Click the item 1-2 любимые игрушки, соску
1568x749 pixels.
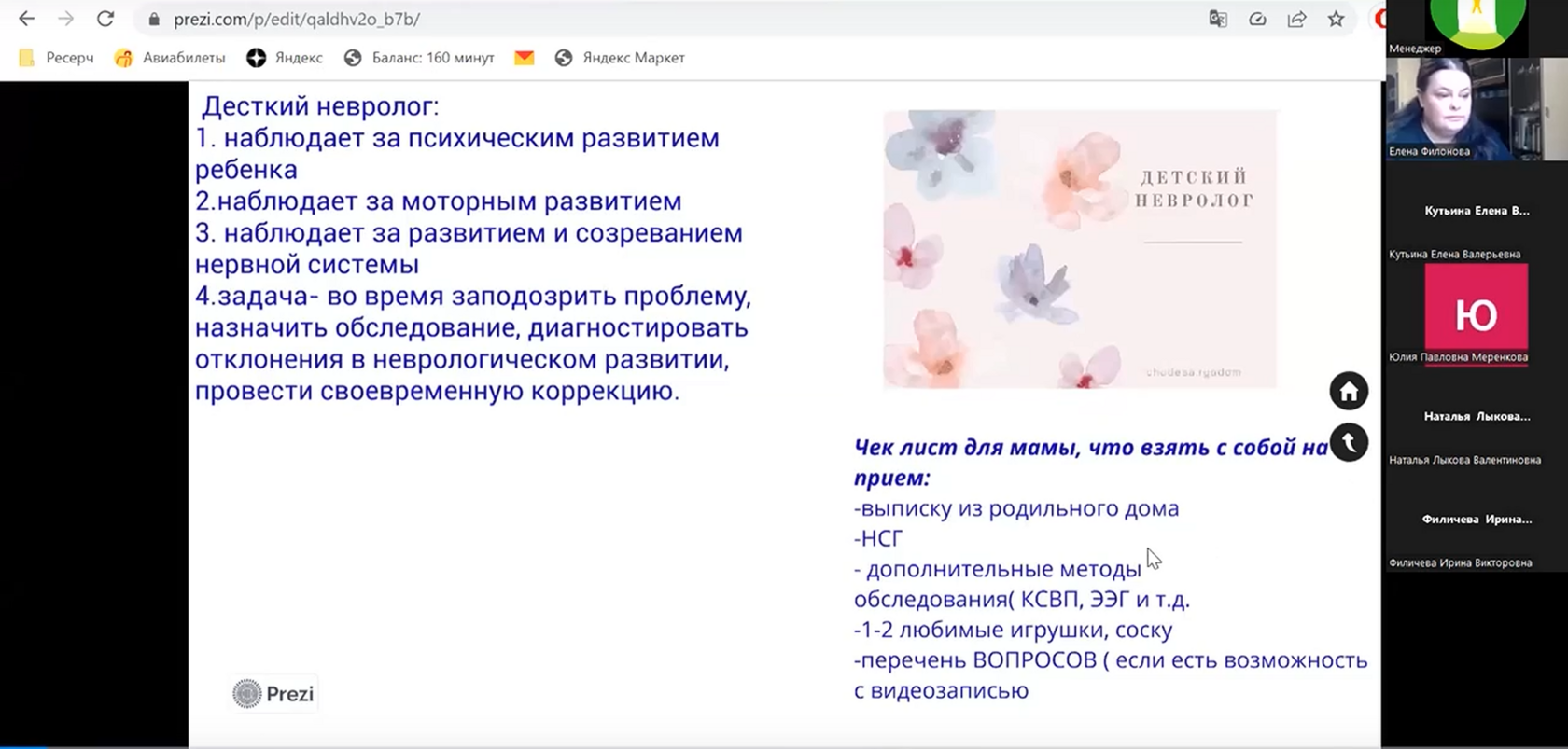(x=1013, y=630)
